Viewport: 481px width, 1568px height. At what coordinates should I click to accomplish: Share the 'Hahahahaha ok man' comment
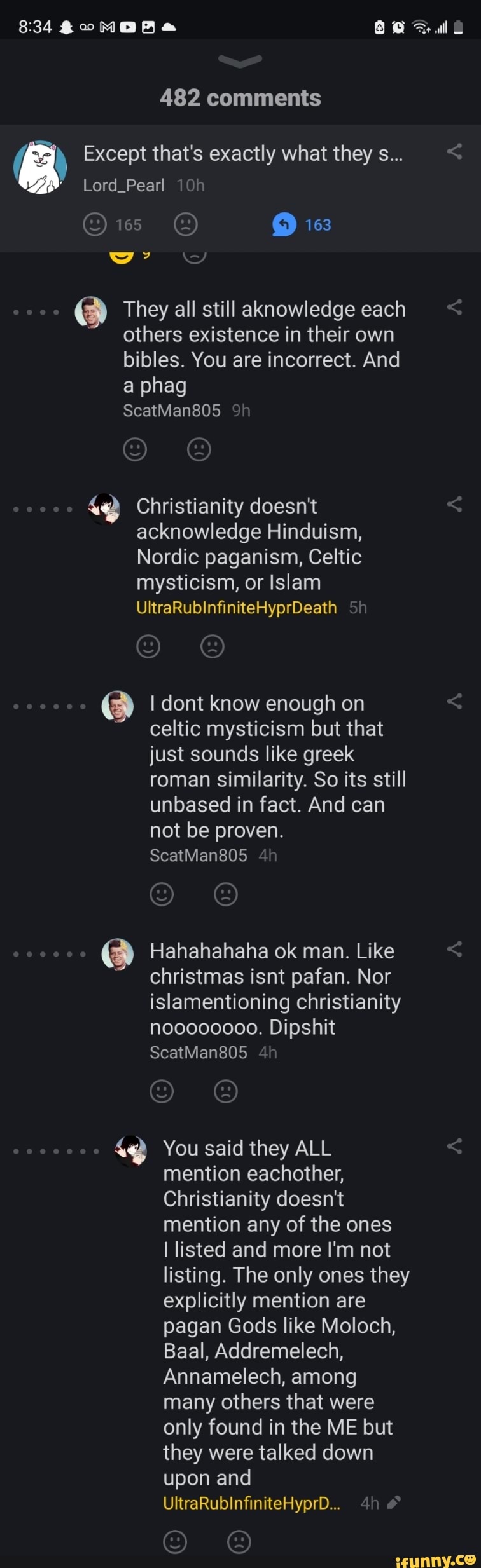tap(454, 948)
